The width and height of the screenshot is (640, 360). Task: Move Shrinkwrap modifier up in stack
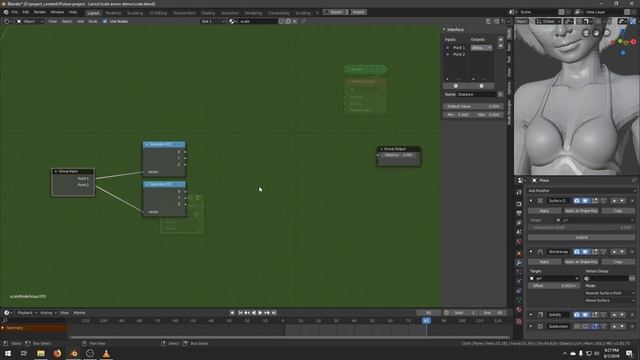614,252
